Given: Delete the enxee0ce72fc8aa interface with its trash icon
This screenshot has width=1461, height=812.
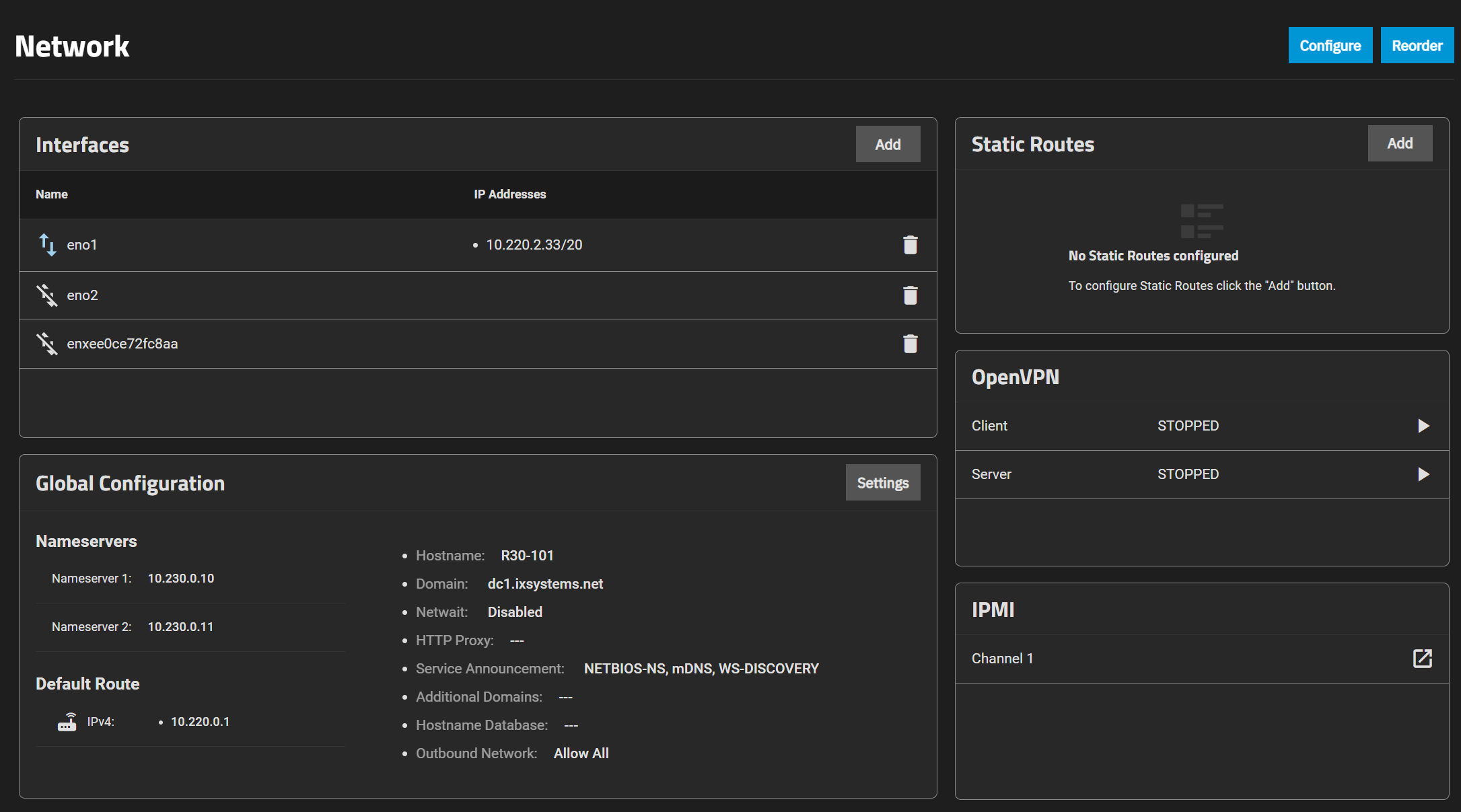Looking at the screenshot, I should 910,344.
